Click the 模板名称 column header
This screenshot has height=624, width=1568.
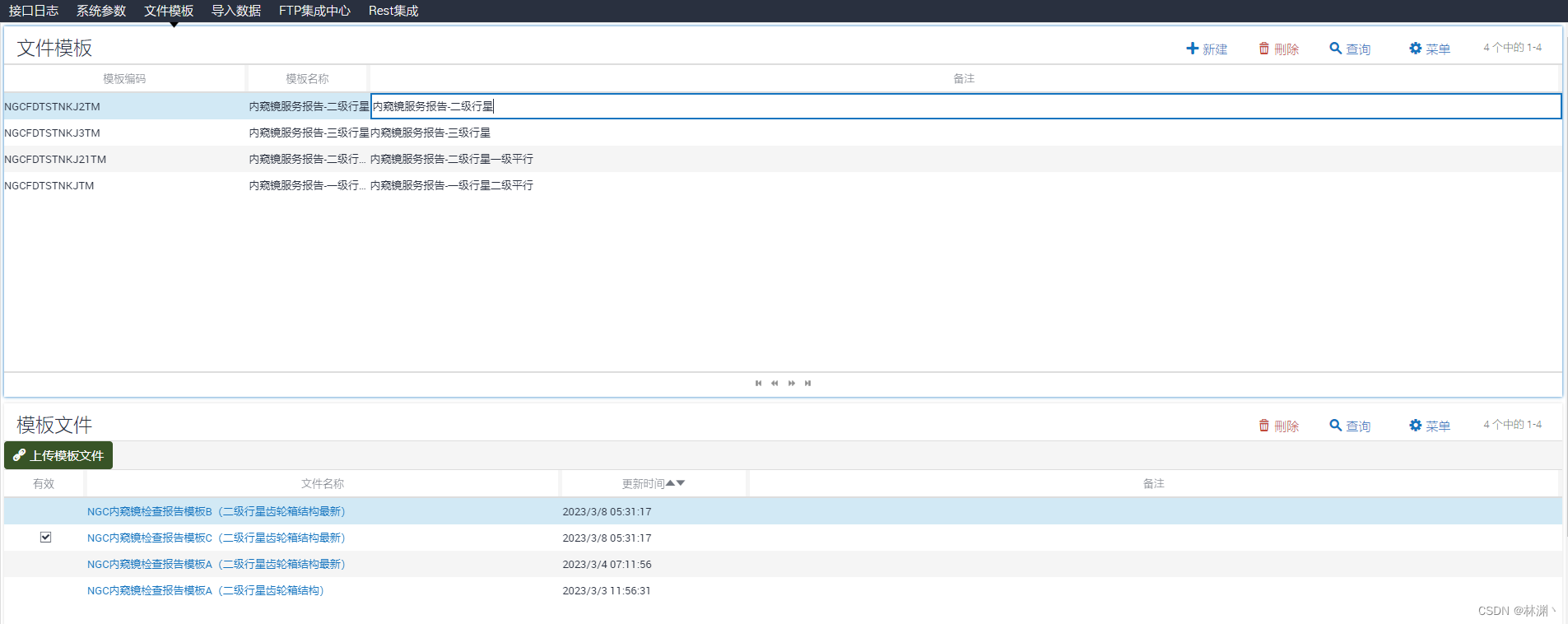click(307, 78)
